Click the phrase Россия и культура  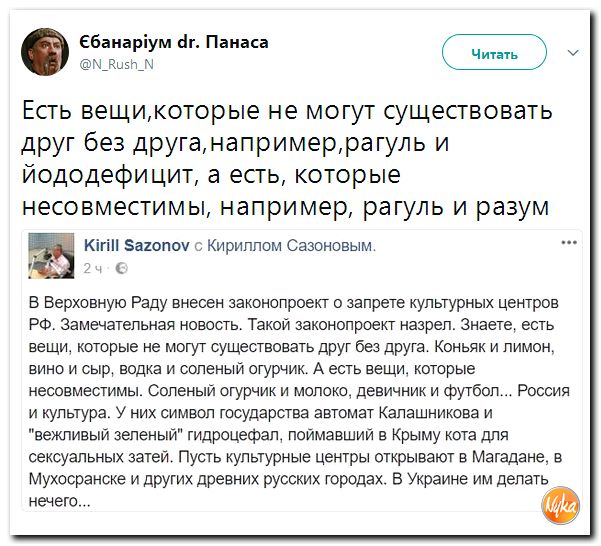point(299,402)
